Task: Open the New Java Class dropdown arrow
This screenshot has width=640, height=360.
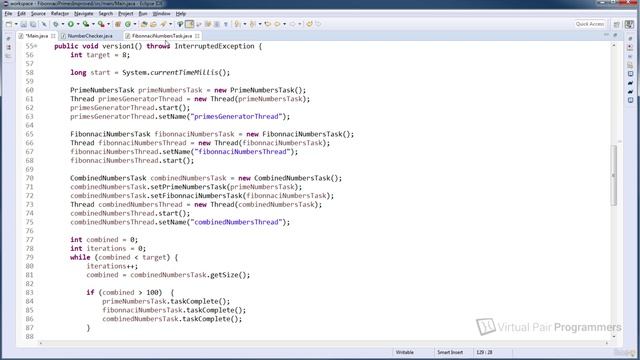Action: [135, 24]
